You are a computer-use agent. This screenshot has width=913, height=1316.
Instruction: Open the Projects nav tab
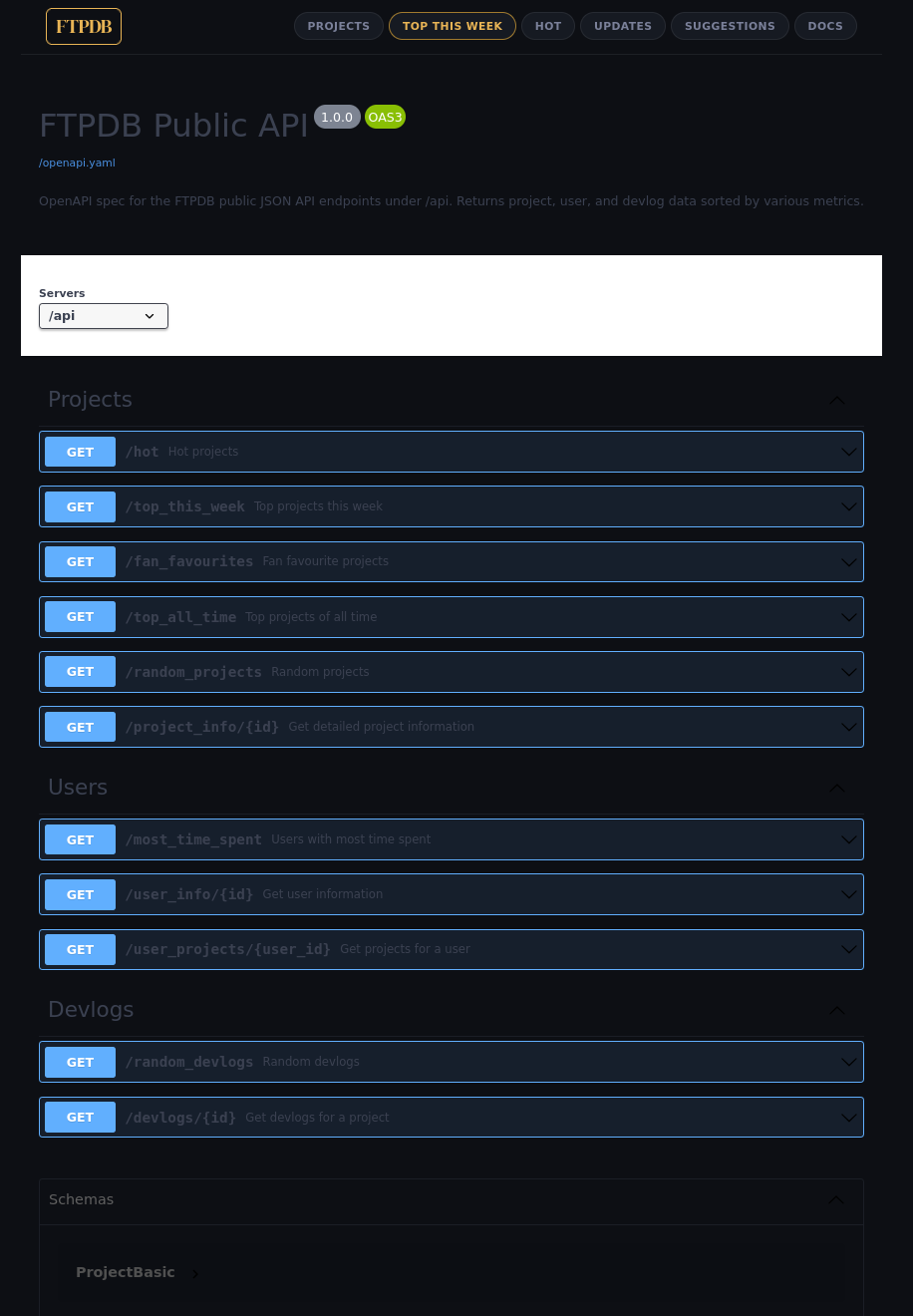click(x=338, y=26)
